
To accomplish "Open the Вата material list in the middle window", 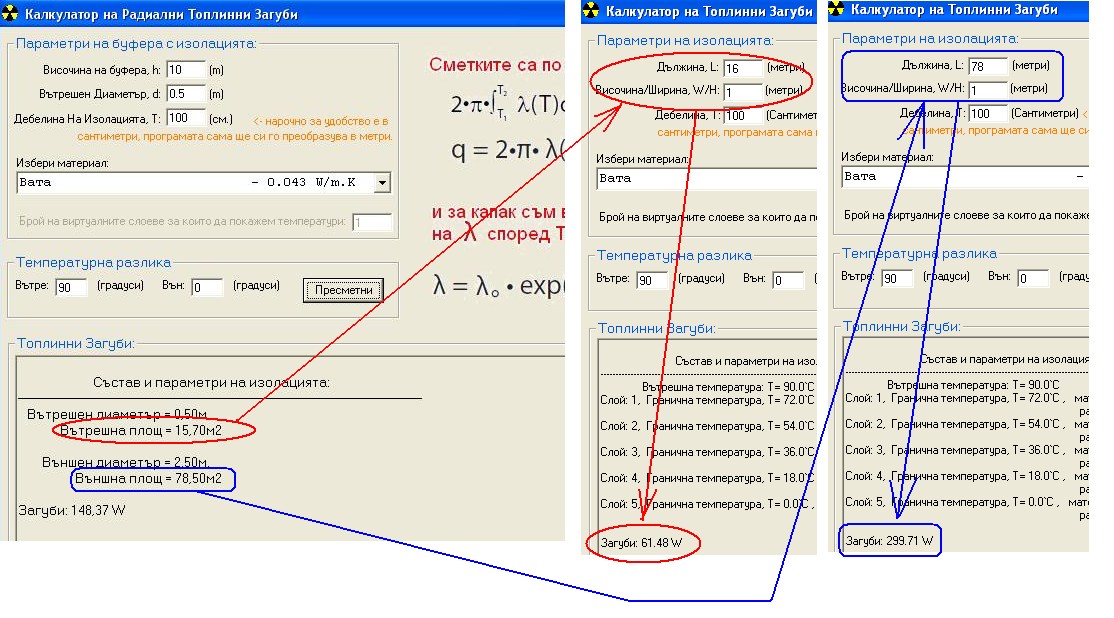I will point(705,178).
